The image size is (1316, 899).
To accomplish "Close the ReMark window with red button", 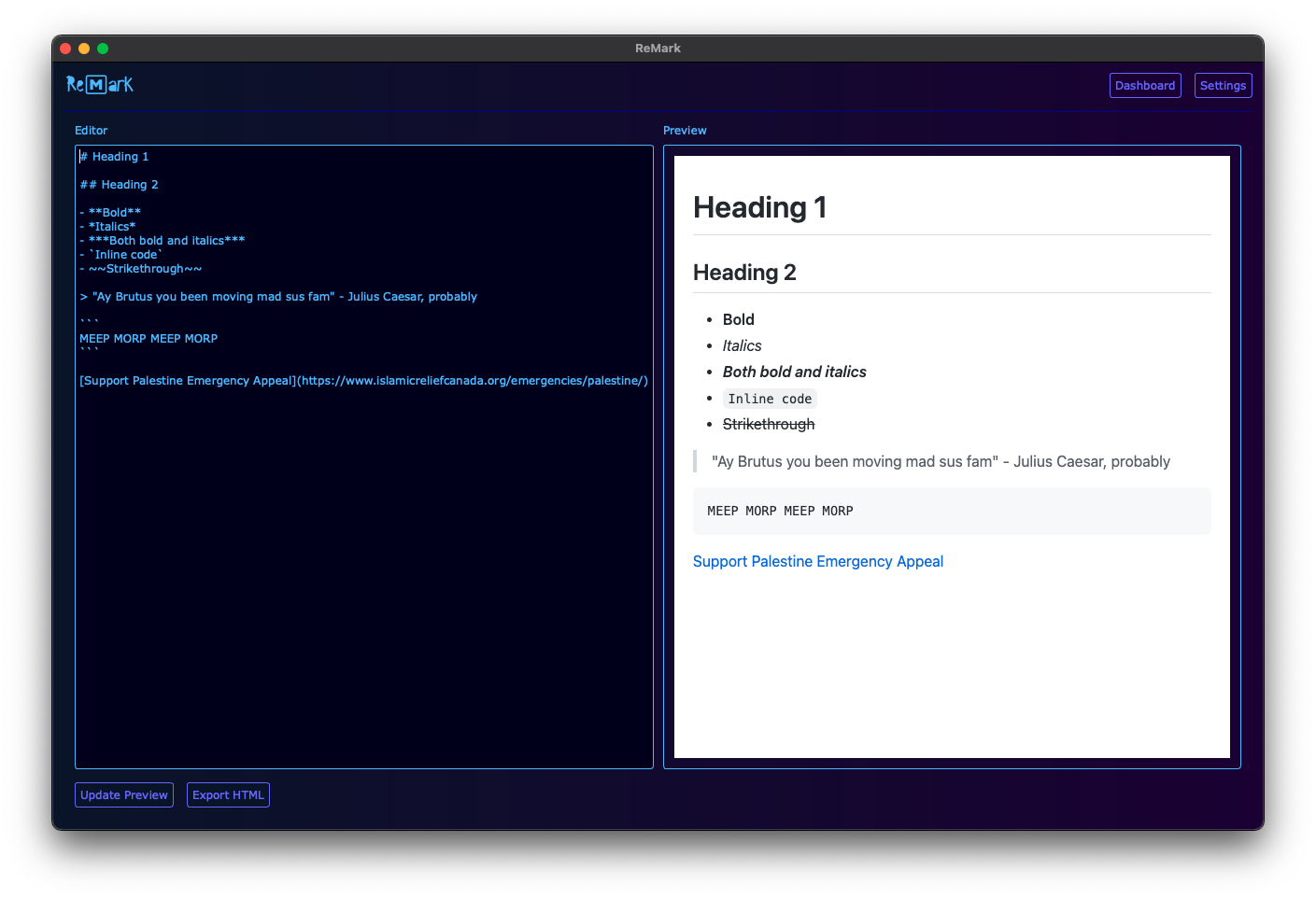I will [65, 49].
